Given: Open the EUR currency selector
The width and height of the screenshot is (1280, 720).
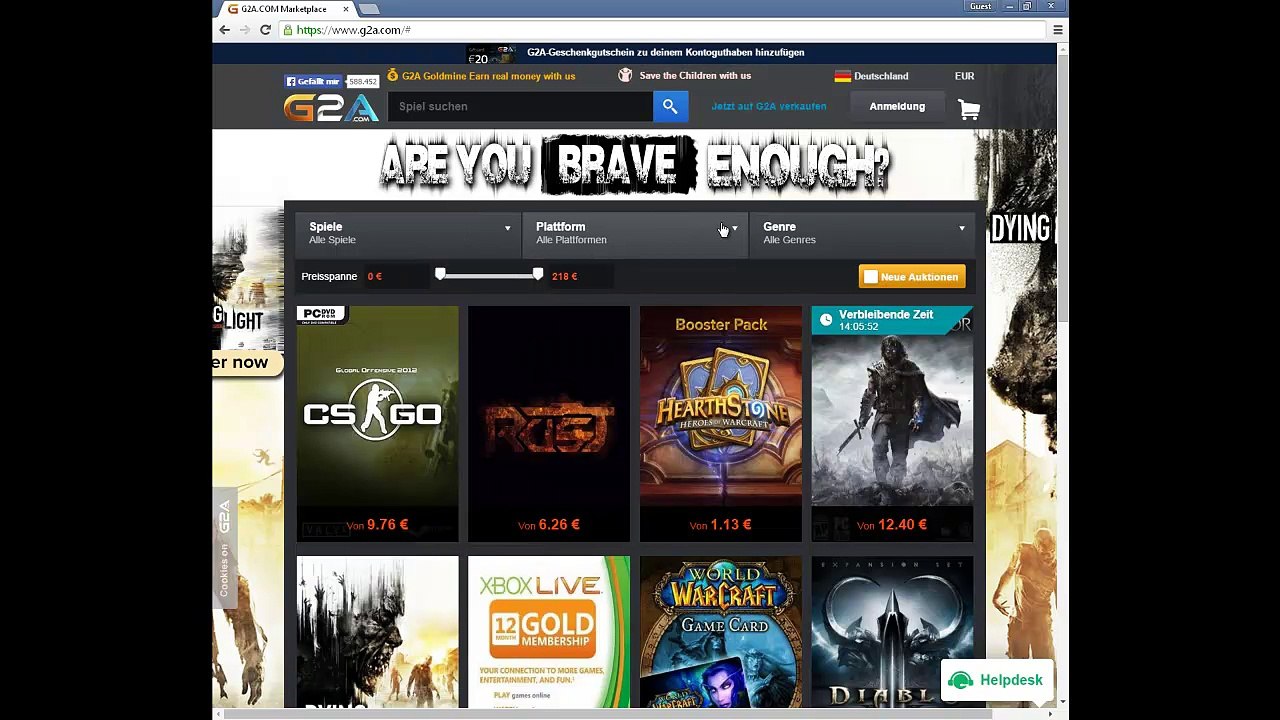Looking at the screenshot, I should (964, 76).
